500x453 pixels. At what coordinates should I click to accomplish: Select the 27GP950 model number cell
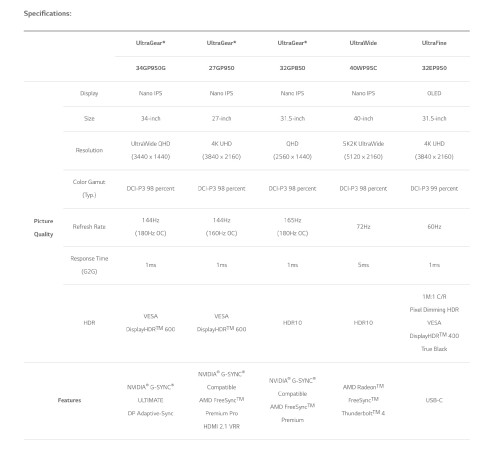(221, 68)
